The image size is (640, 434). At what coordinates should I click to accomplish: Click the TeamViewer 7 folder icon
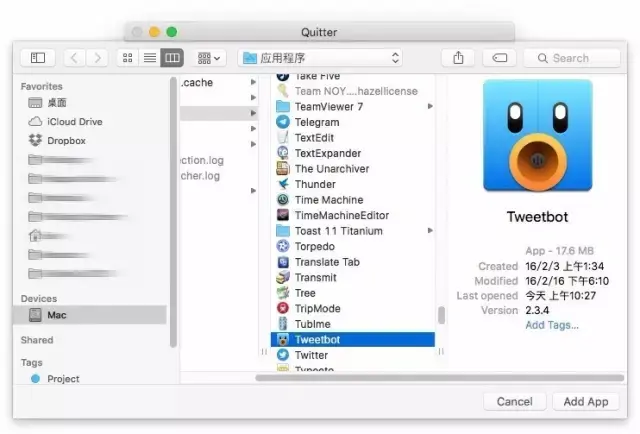coord(283,107)
